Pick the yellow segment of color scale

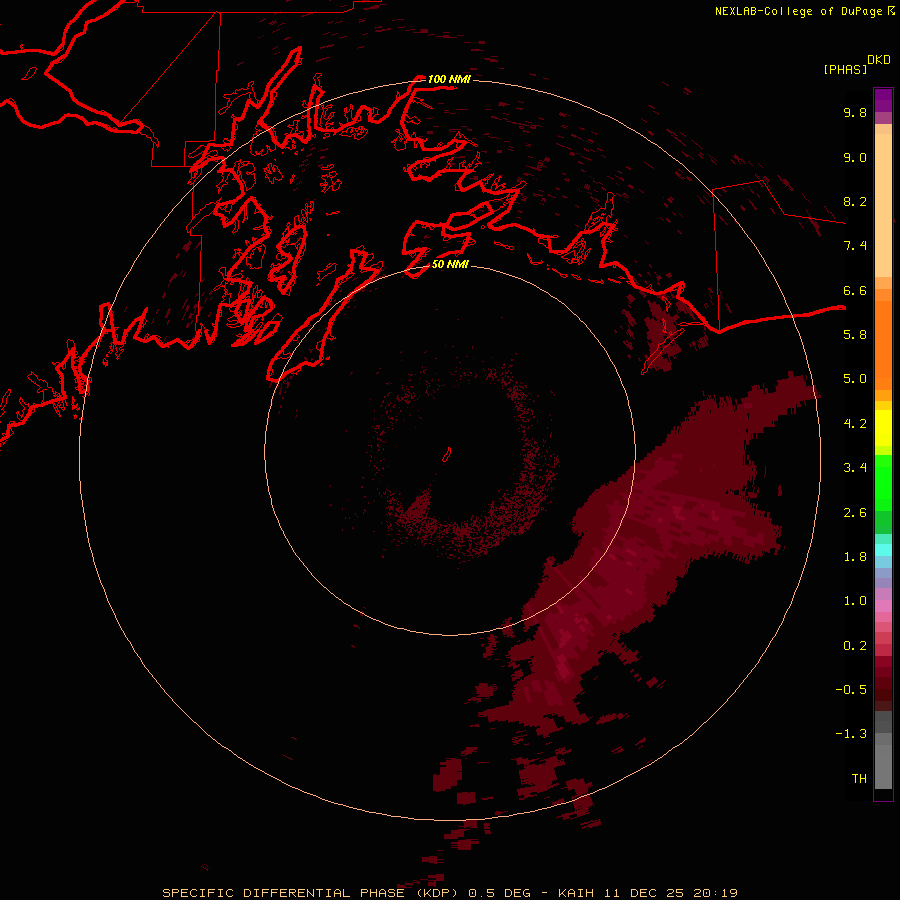tap(883, 428)
